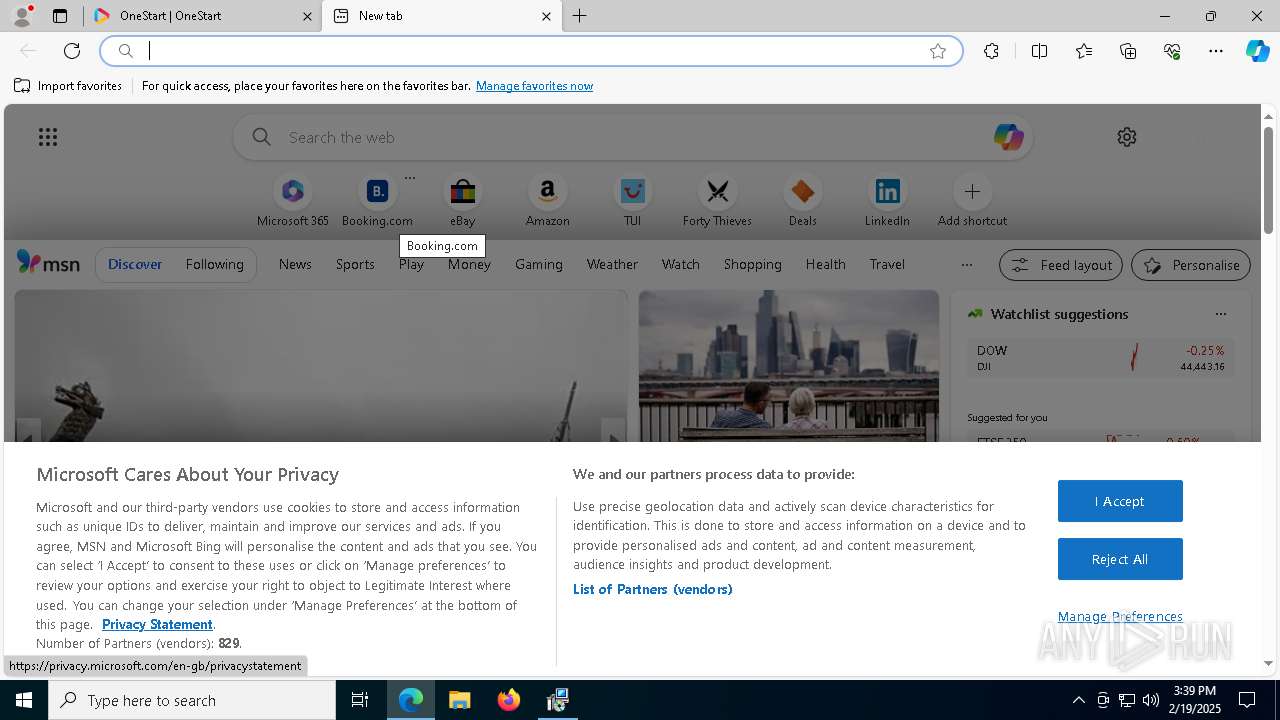Open LinkedIn shortcut

tap(887, 201)
